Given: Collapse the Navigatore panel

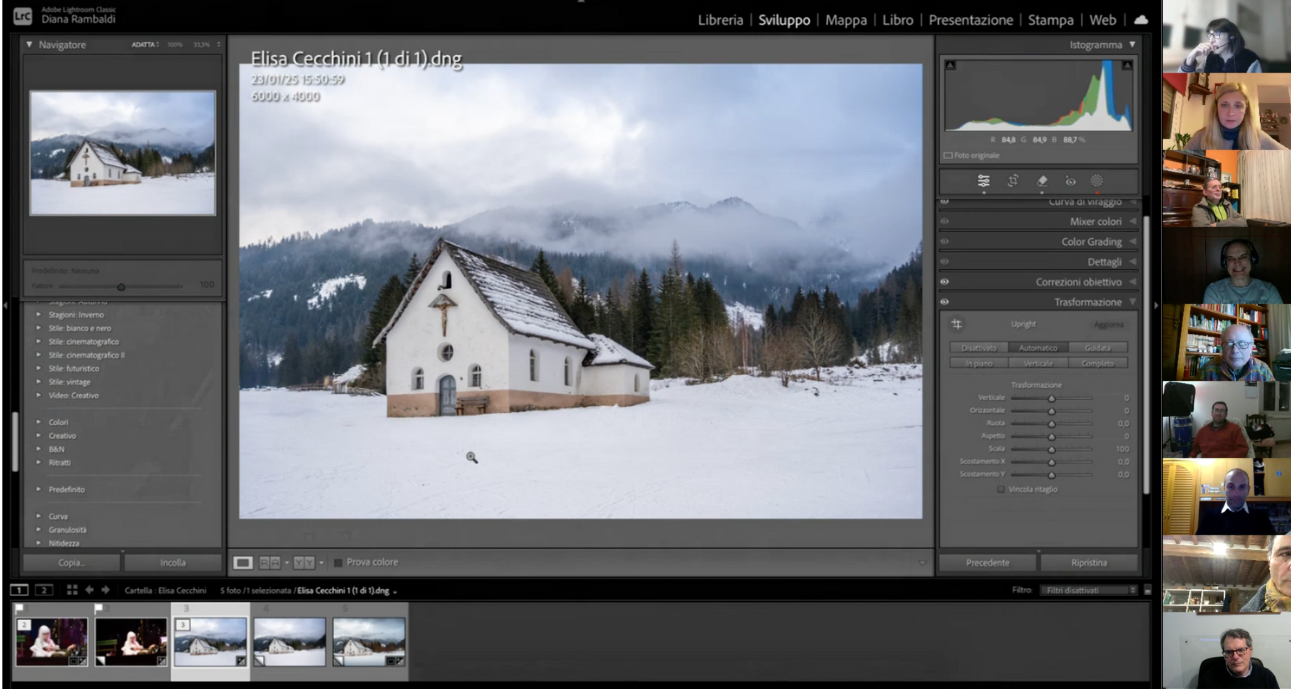Looking at the screenshot, I should point(29,45).
